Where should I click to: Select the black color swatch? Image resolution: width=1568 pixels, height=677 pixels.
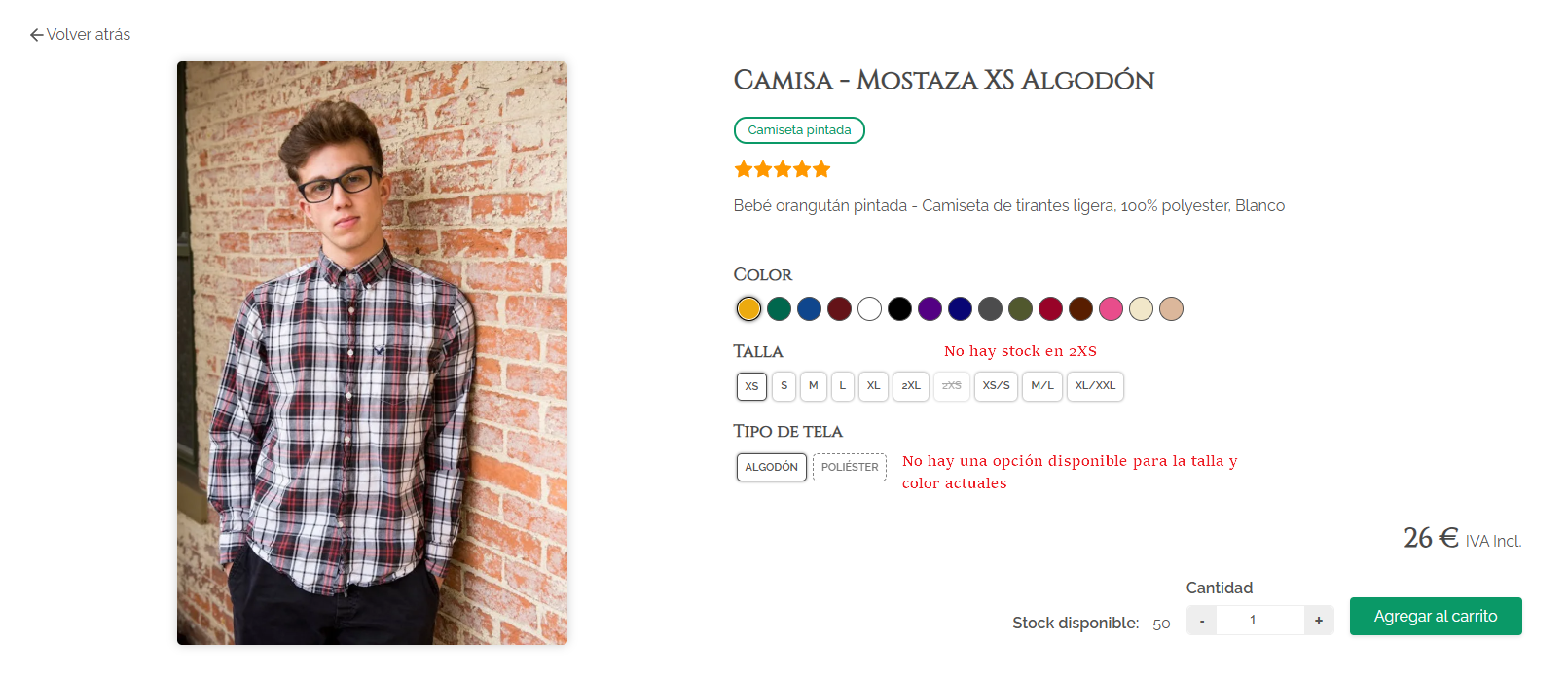899,309
